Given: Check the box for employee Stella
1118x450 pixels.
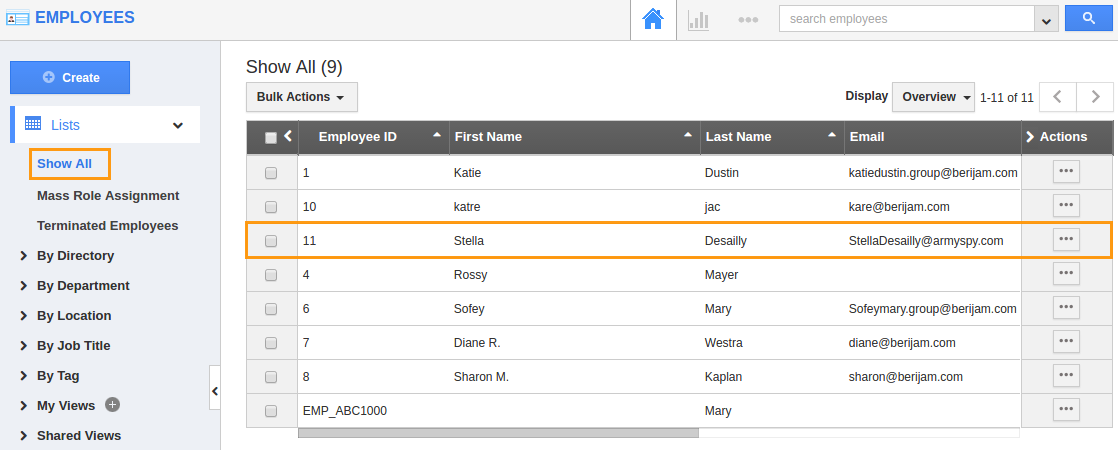Looking at the screenshot, I should 271,241.
